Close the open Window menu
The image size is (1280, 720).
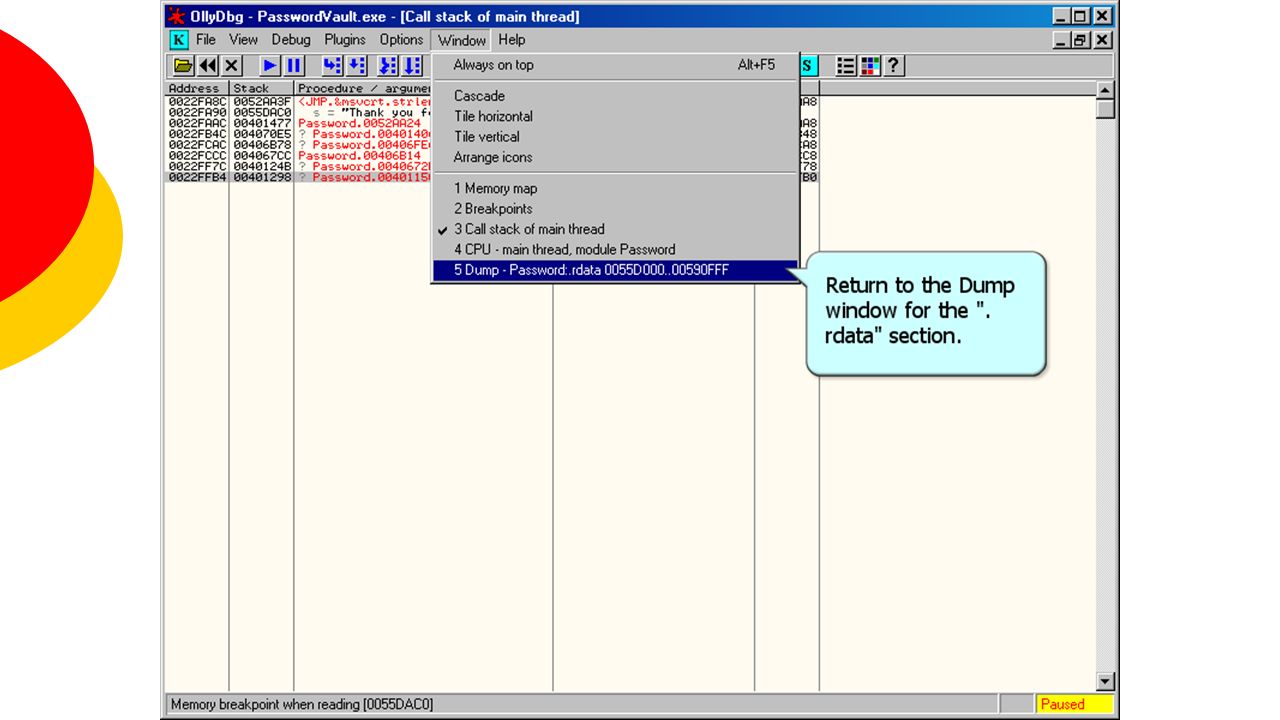462,40
